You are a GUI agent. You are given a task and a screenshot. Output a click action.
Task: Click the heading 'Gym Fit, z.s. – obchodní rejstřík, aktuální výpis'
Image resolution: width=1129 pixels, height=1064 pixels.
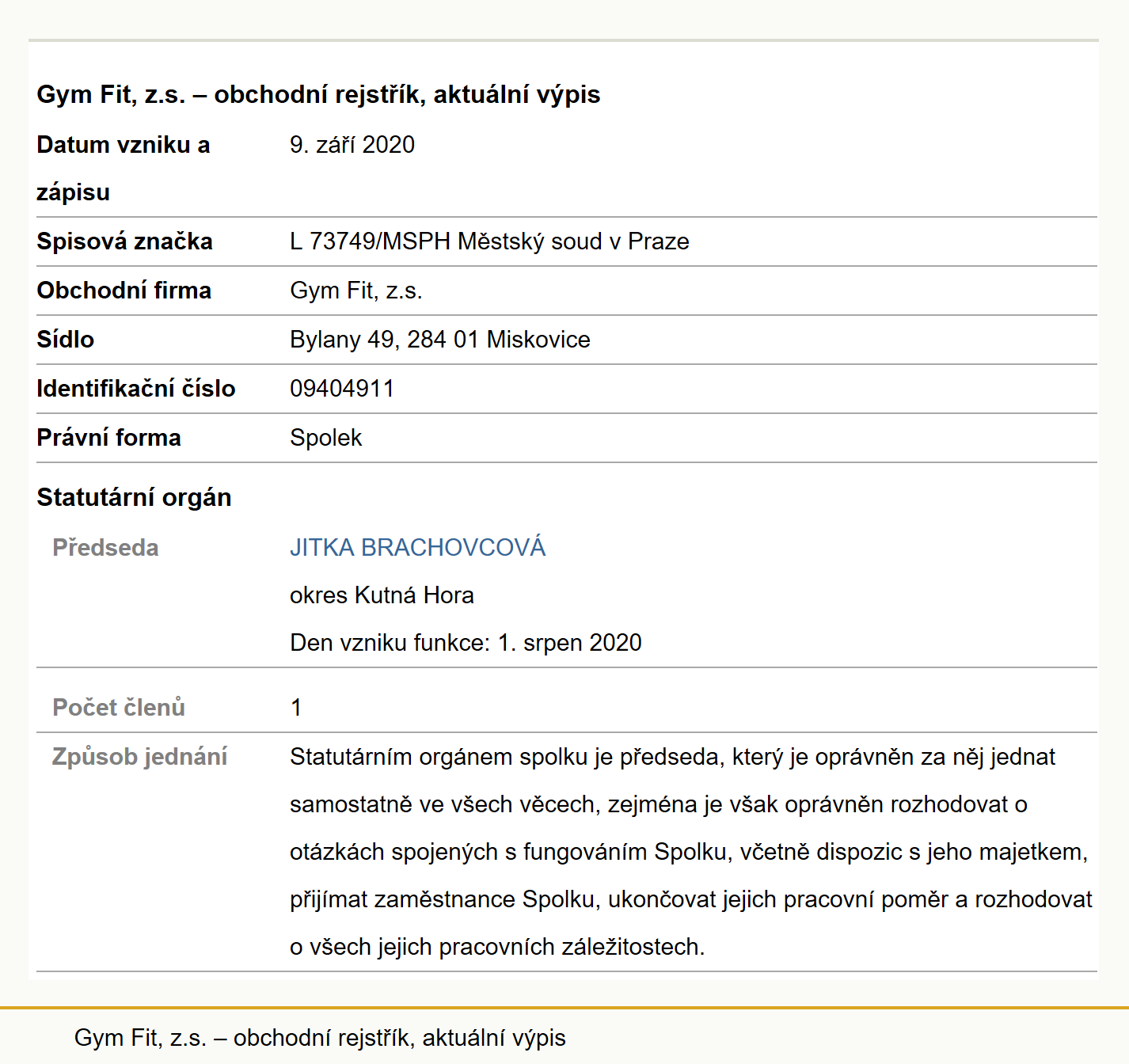pyautogui.click(x=318, y=94)
